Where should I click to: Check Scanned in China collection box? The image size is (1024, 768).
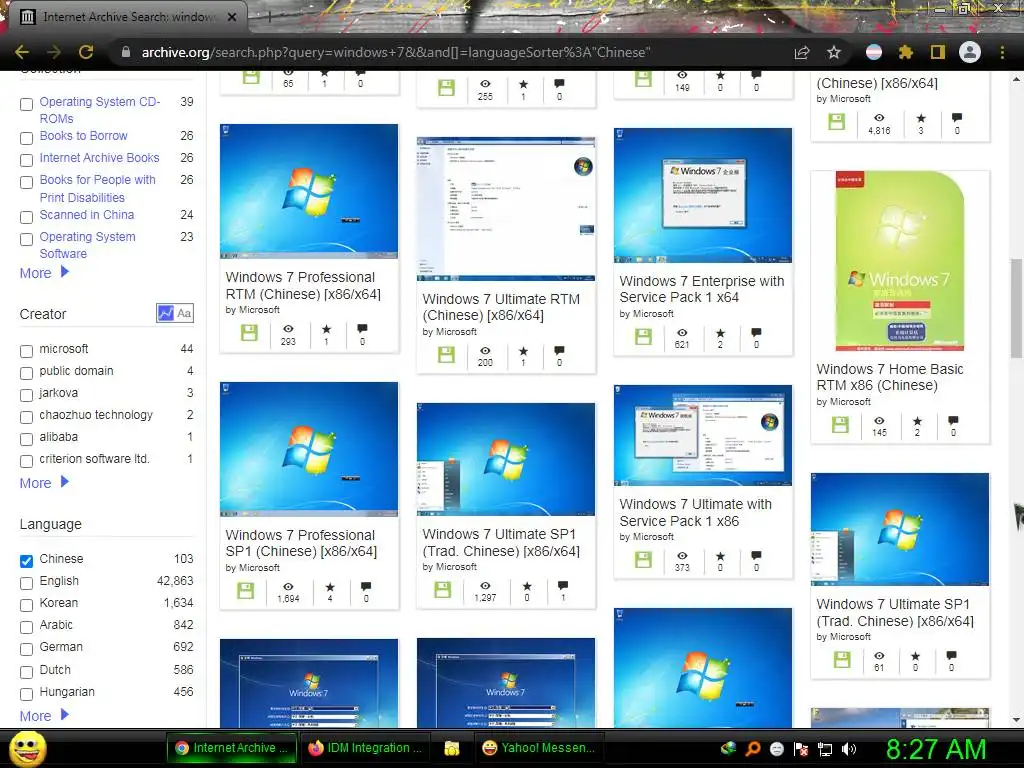[x=26, y=217]
